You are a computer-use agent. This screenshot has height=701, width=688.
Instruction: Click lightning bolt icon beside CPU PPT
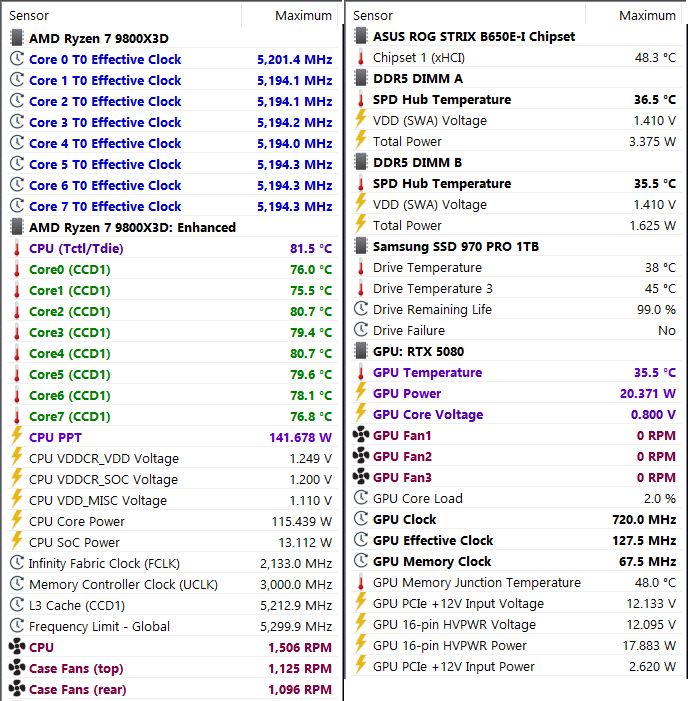coord(17,435)
